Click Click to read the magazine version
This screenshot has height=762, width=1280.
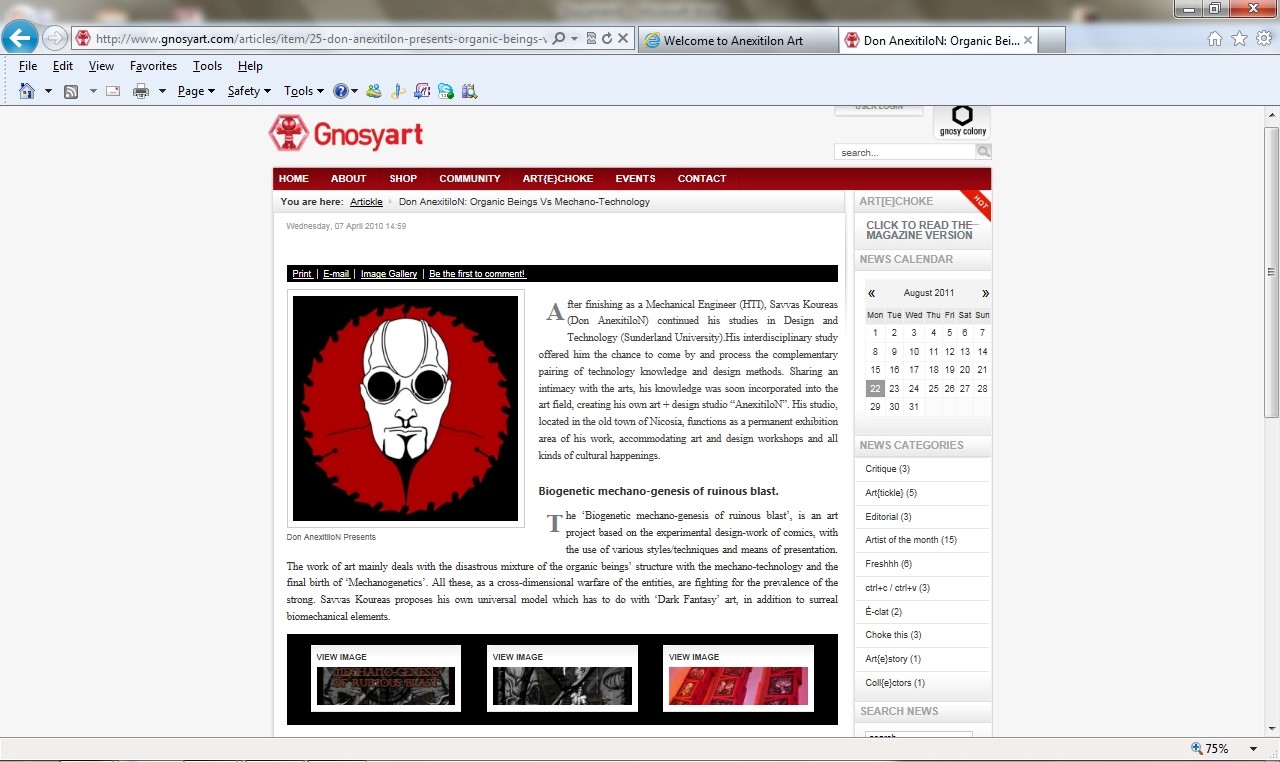[919, 230]
